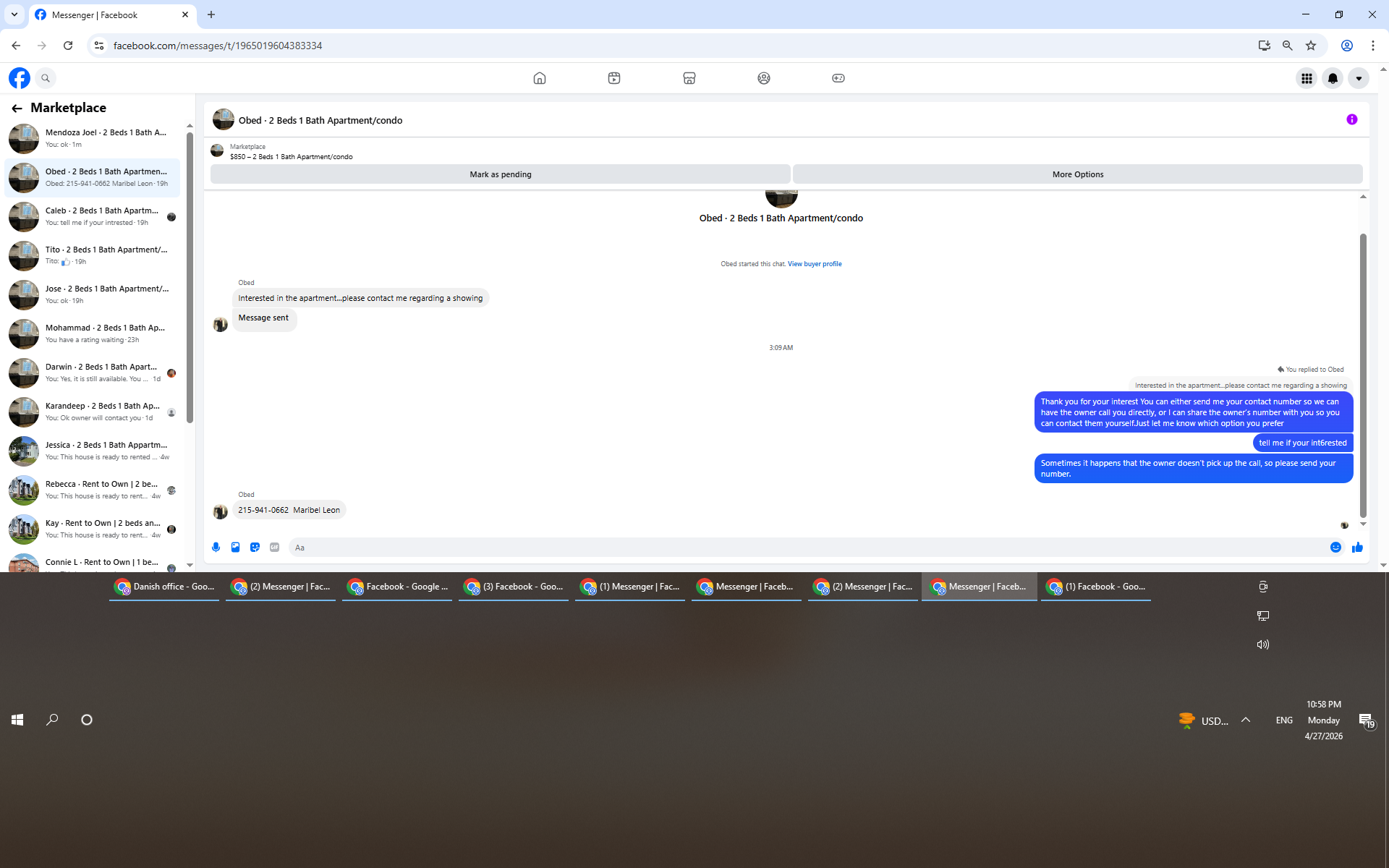Click the browser back arrow
This screenshot has height=868, width=1389.
click(16, 46)
